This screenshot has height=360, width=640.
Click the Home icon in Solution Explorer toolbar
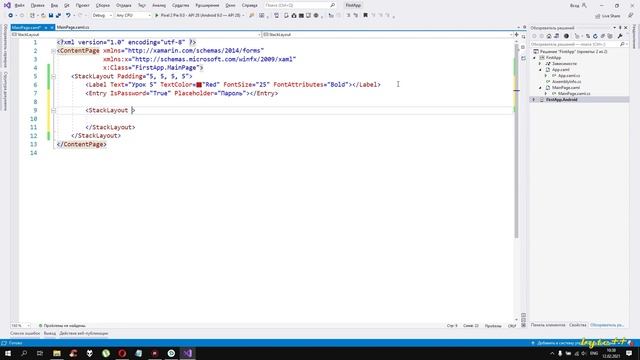(x=549, y=36)
